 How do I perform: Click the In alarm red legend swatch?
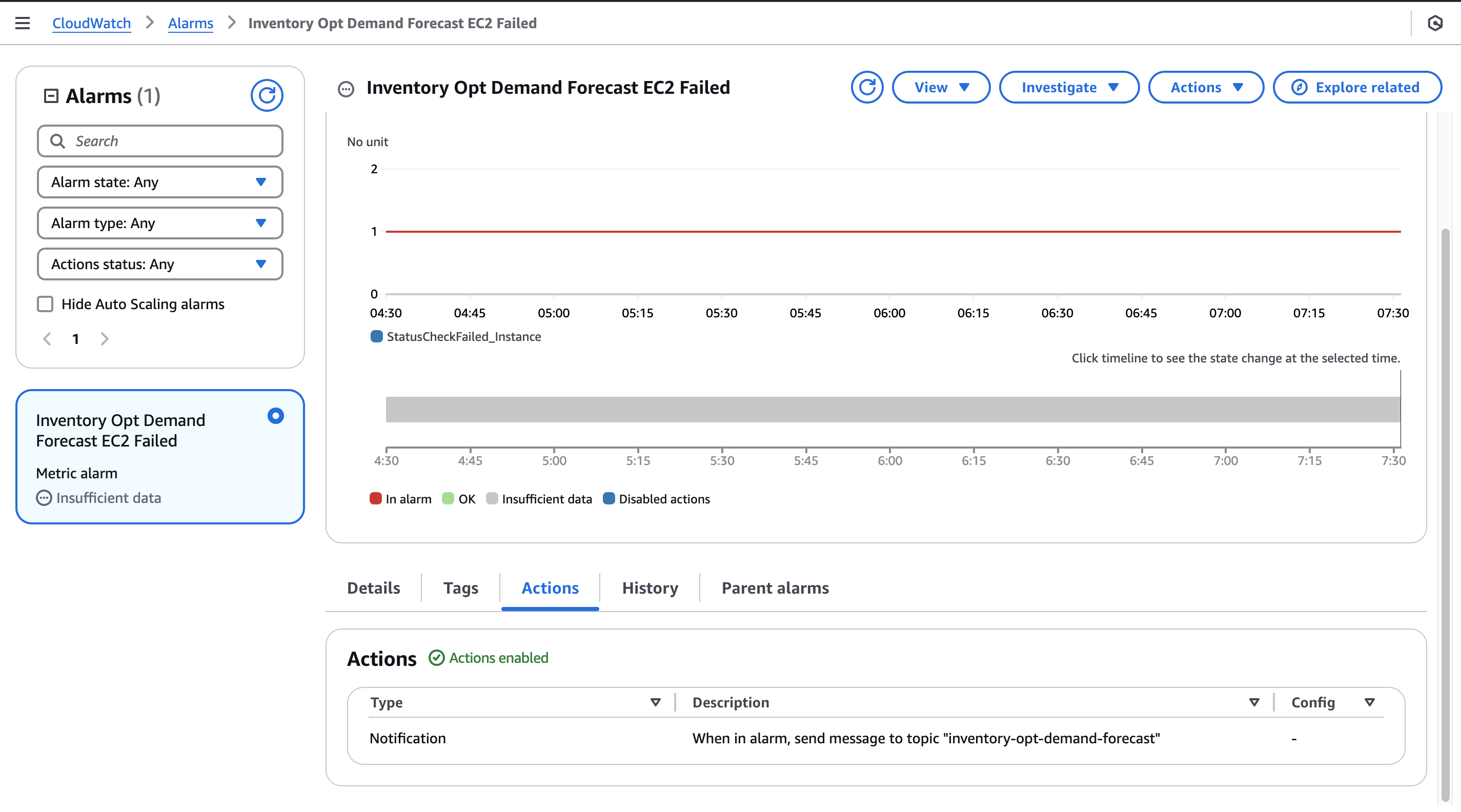(375, 498)
